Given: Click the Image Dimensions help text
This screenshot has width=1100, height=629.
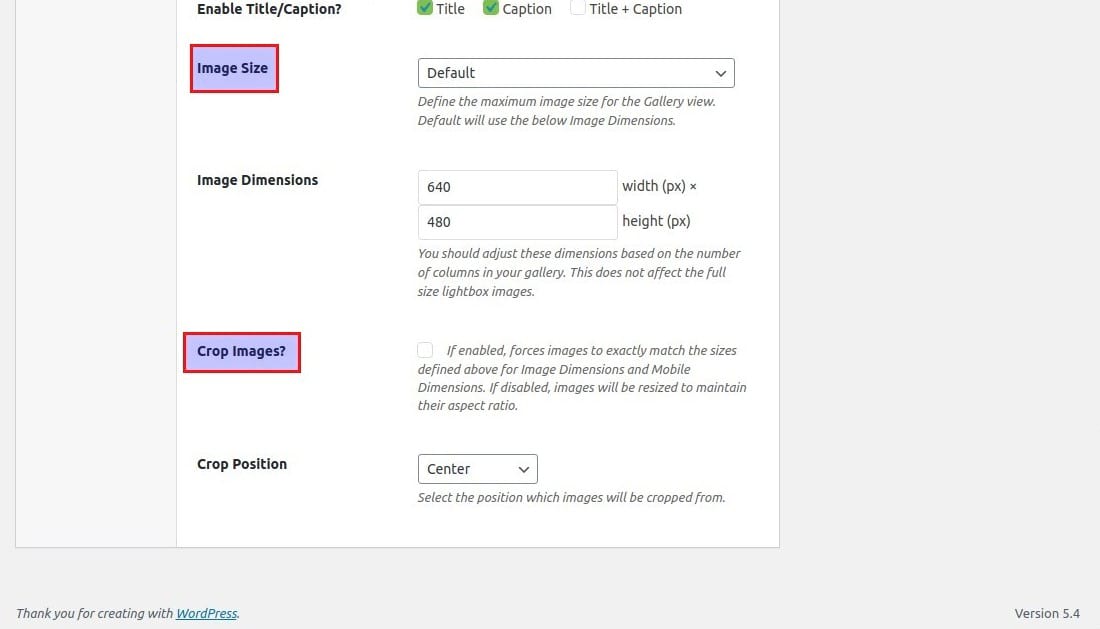Looking at the screenshot, I should 578,272.
